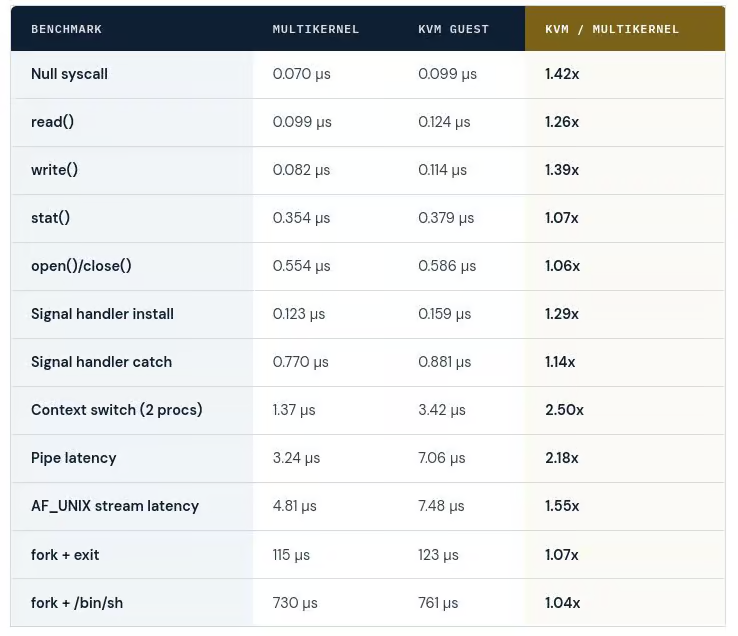Select the 0.070 µs multikernel value
The width and height of the screenshot is (738, 636).
click(302, 74)
